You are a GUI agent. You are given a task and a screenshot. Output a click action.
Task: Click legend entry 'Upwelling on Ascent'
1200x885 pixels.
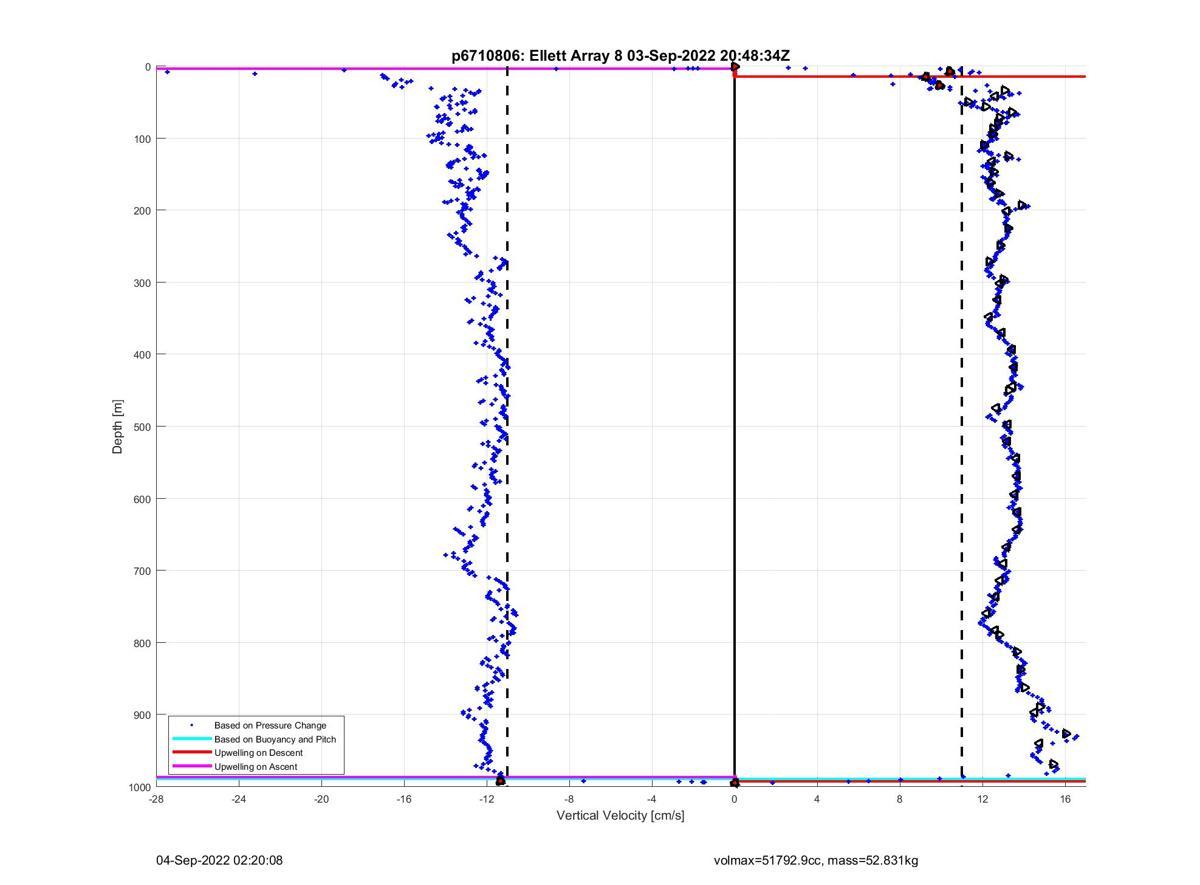click(255, 767)
